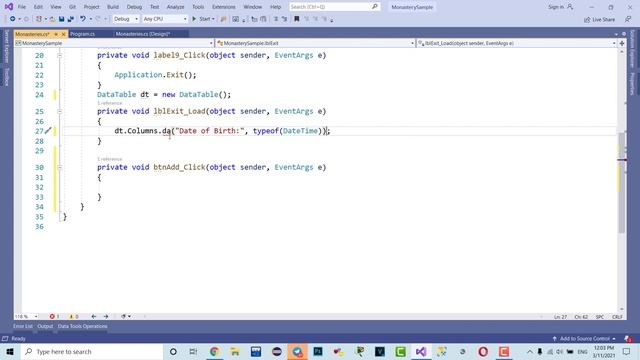
Task: Collapse the btnAdd_Click method at line 30
Action: 60,167
